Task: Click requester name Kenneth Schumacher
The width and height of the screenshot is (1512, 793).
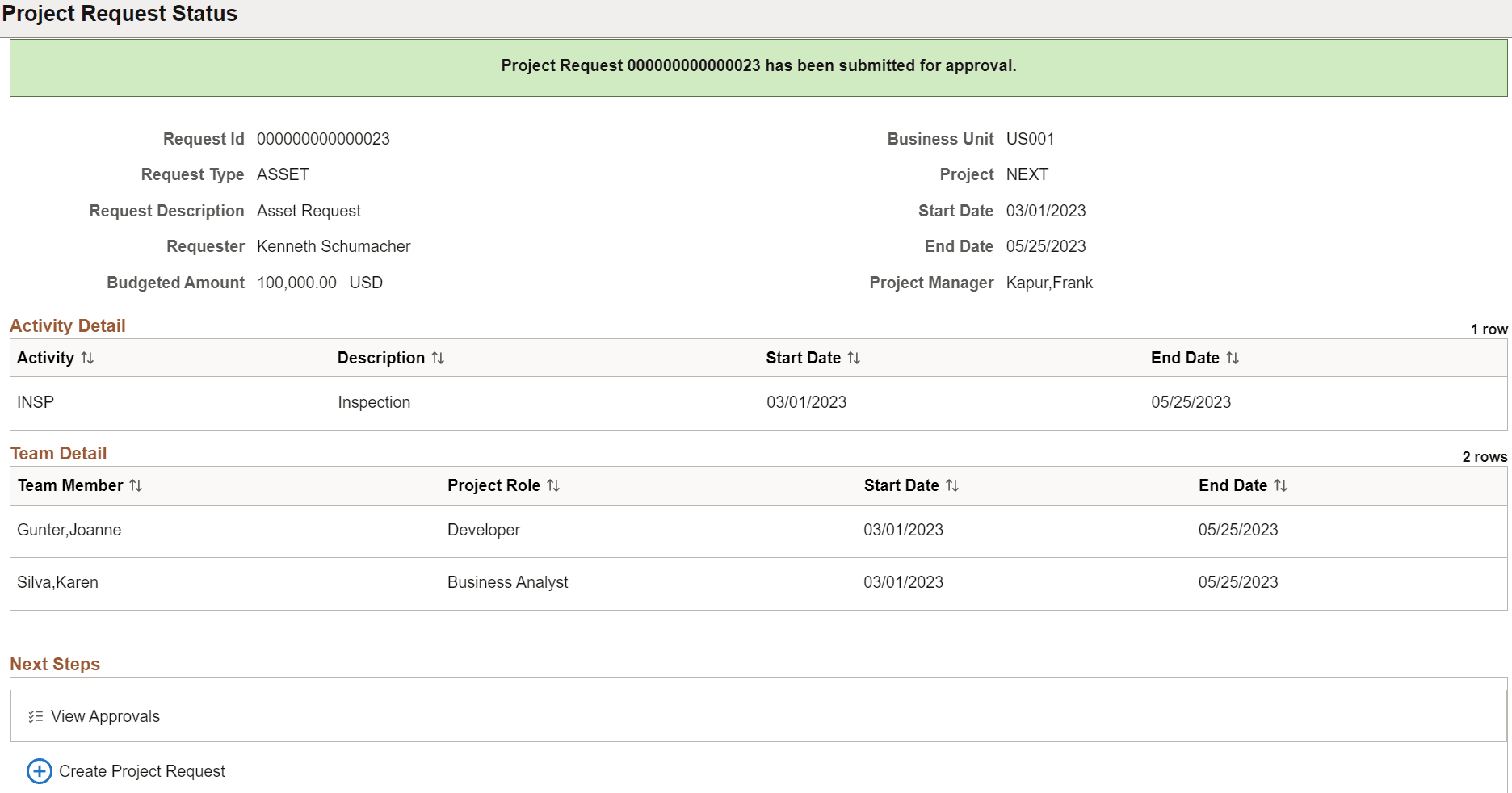Action: pyautogui.click(x=333, y=246)
